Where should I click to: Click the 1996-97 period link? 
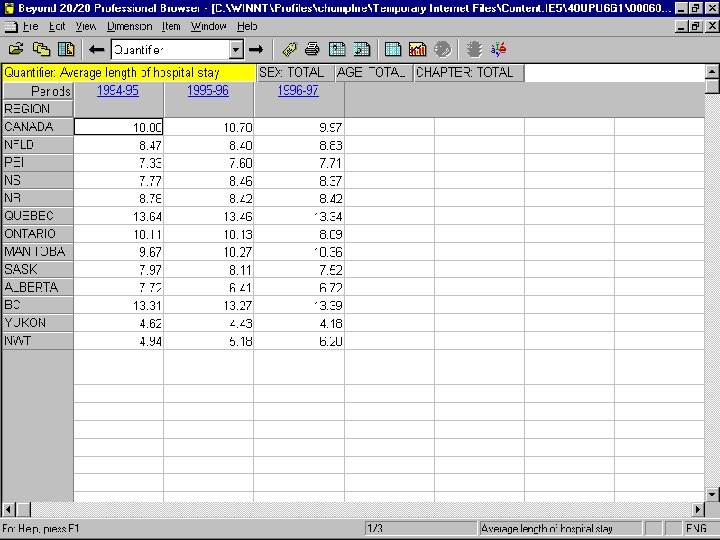(x=298, y=90)
